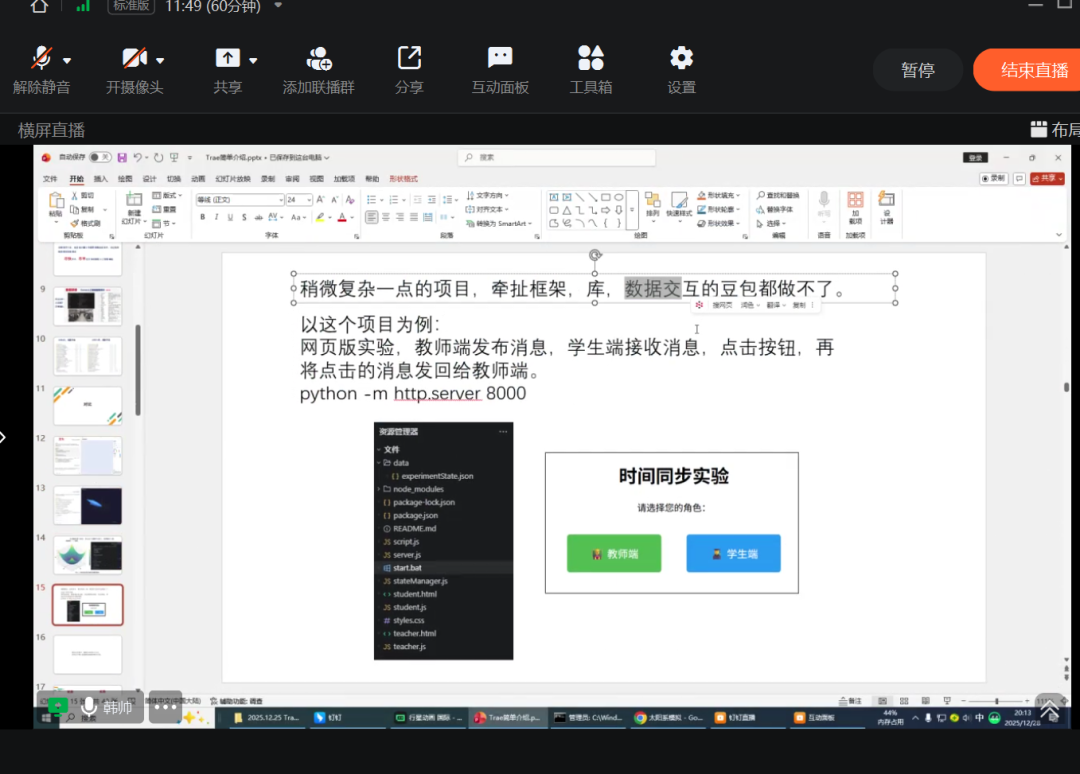Switch to the Shape Format tab
The width and height of the screenshot is (1080, 774).
coord(403,179)
